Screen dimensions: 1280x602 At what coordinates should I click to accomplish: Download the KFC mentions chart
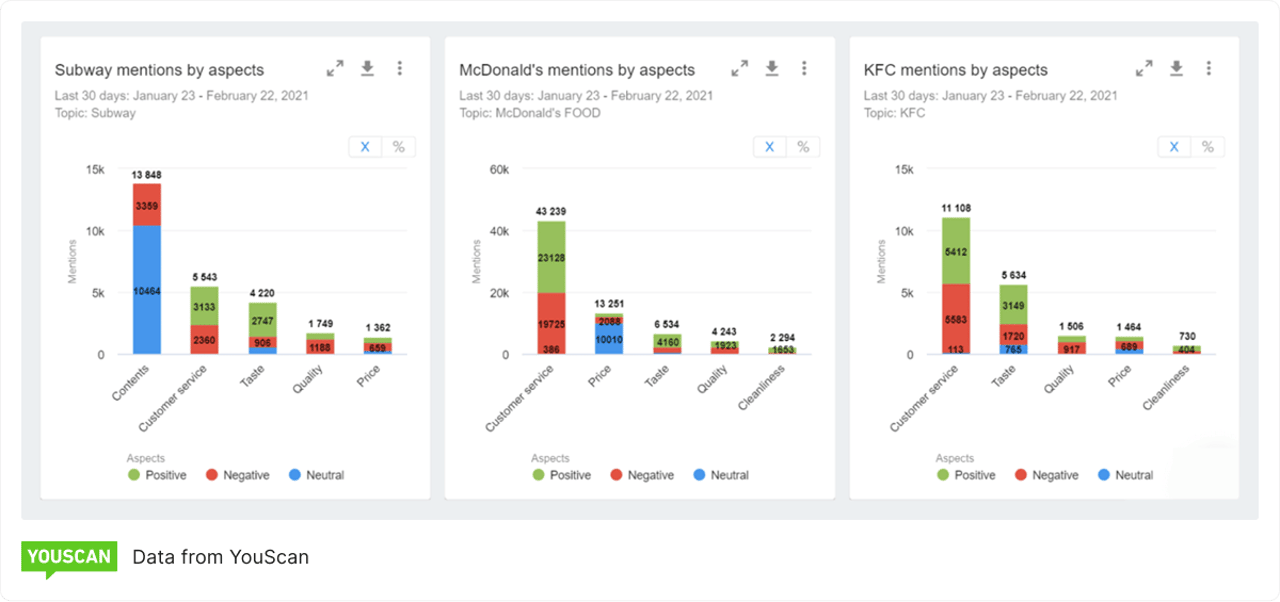tap(1176, 68)
